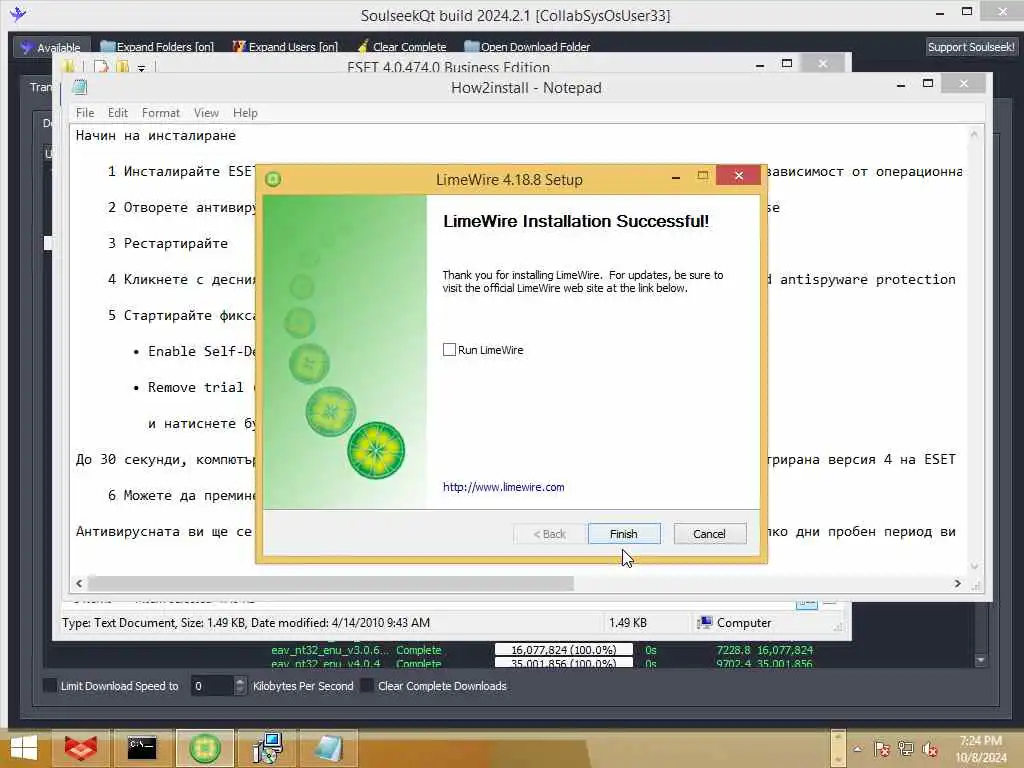Click the muted volume tray icon
The height and width of the screenshot is (768, 1024).
(930, 749)
